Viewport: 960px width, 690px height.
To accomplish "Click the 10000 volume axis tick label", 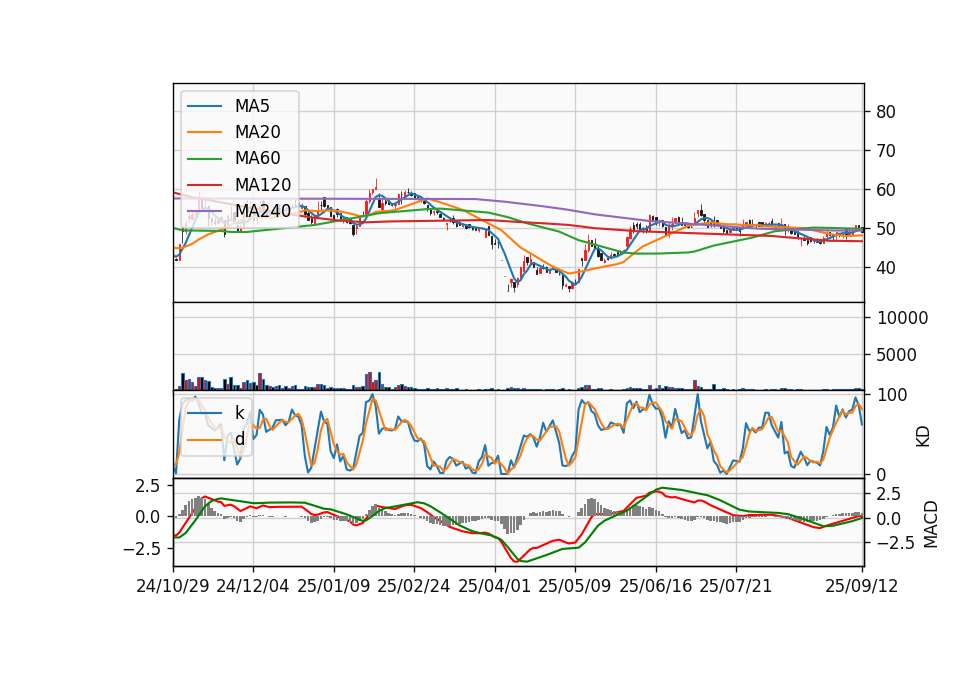I will (902, 318).
